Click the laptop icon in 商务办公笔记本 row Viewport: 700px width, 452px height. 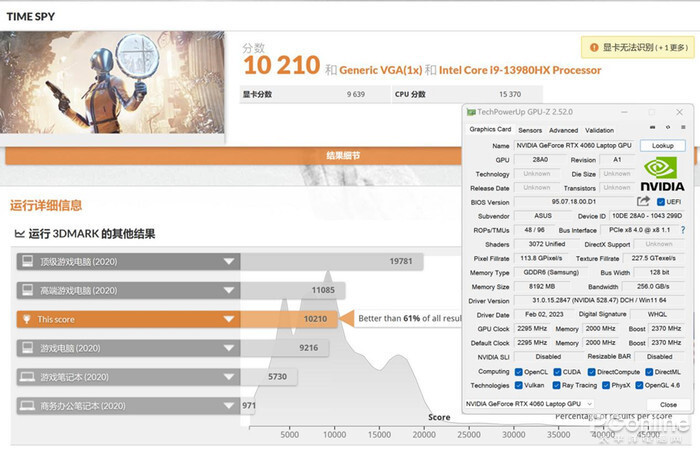pos(27,406)
